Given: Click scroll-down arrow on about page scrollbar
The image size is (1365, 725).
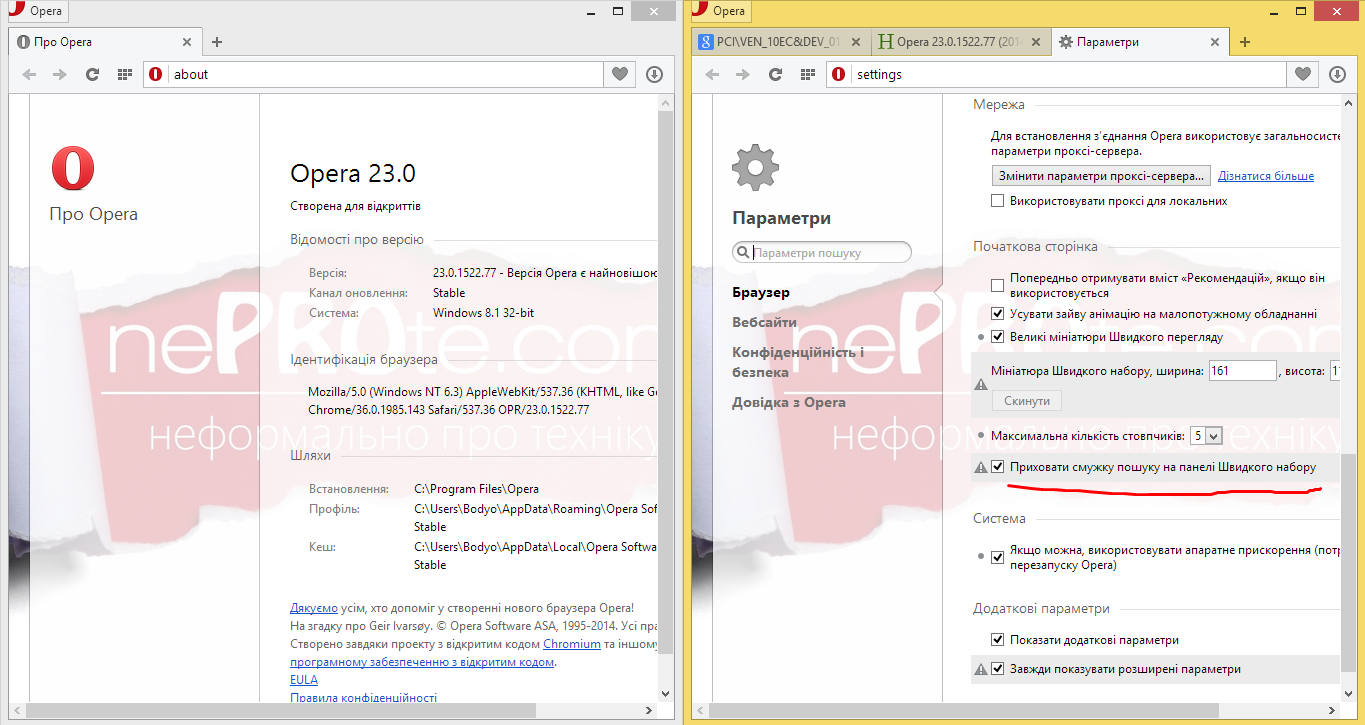Looking at the screenshot, I should coord(668,692).
